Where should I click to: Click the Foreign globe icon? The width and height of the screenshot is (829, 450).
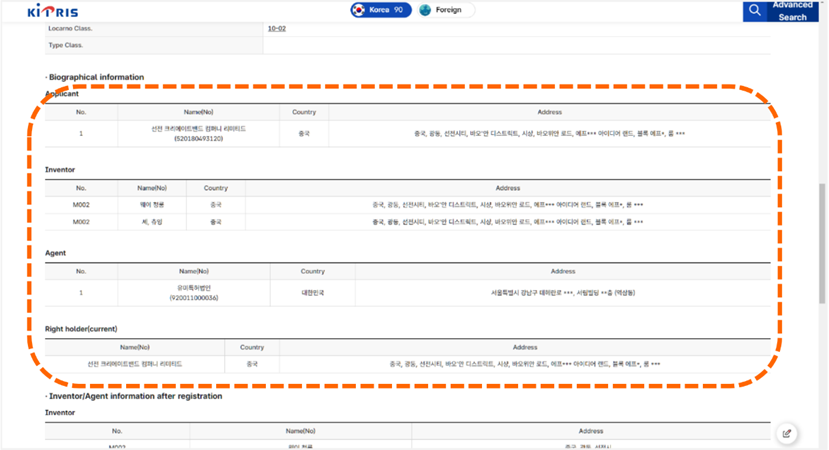pyautogui.click(x=425, y=10)
